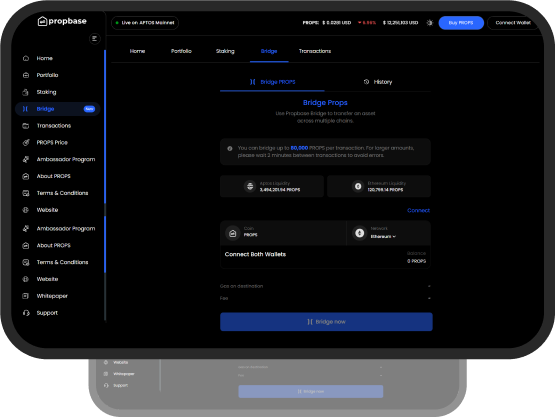Screen dimensions: 556x417
Task: Click the blue Connect link
Action: [418, 210]
